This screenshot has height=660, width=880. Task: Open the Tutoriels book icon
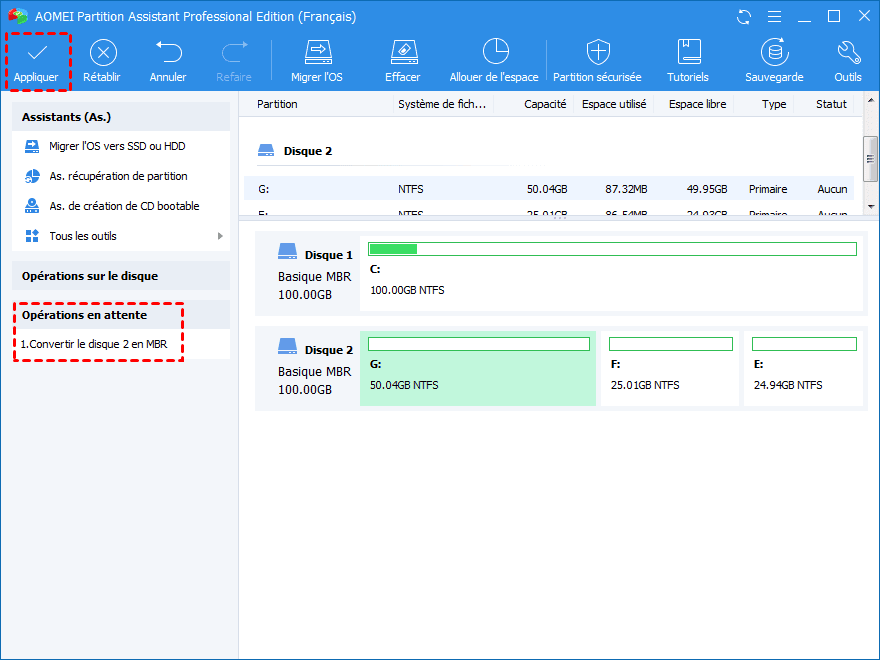(688, 53)
